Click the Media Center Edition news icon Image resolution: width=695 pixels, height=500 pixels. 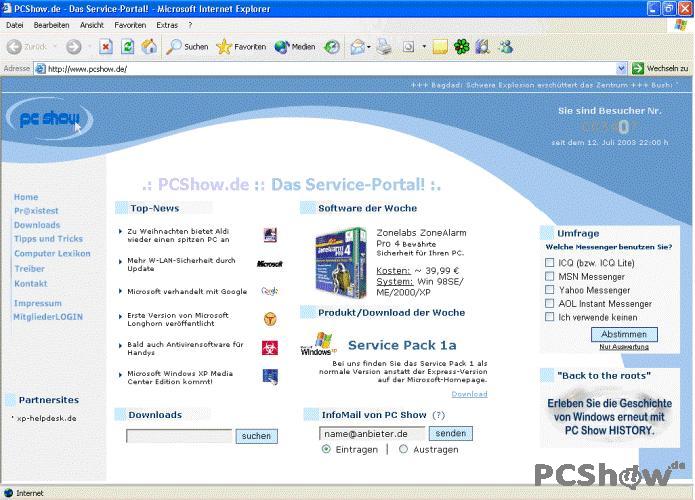tap(270, 377)
